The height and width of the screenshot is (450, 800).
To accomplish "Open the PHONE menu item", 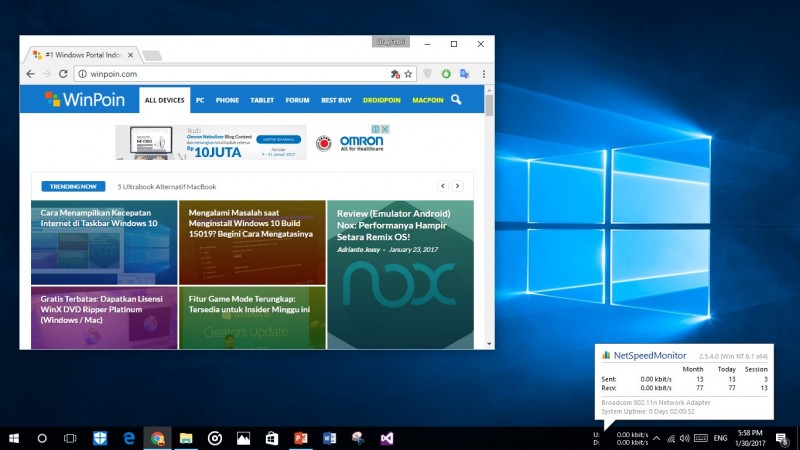I will click(227, 101).
